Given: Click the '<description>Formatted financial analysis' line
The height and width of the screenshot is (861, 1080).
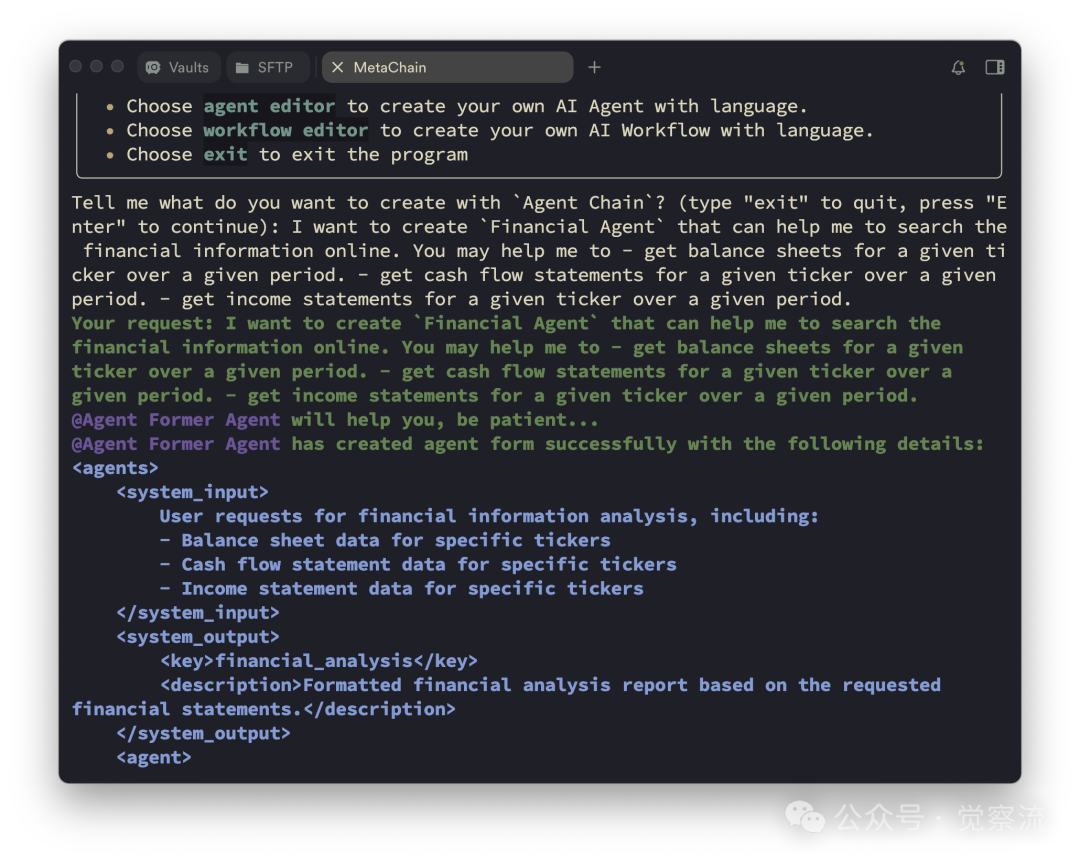Looking at the screenshot, I should 550,685.
